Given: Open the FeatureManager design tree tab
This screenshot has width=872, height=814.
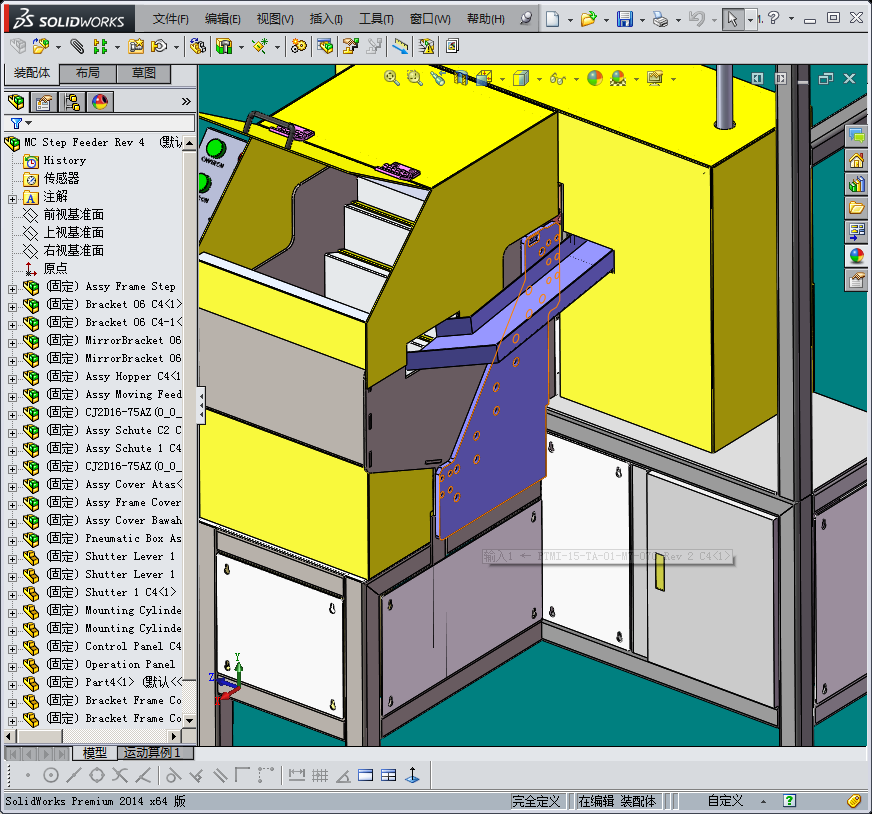Looking at the screenshot, I should pyautogui.click(x=17, y=102).
